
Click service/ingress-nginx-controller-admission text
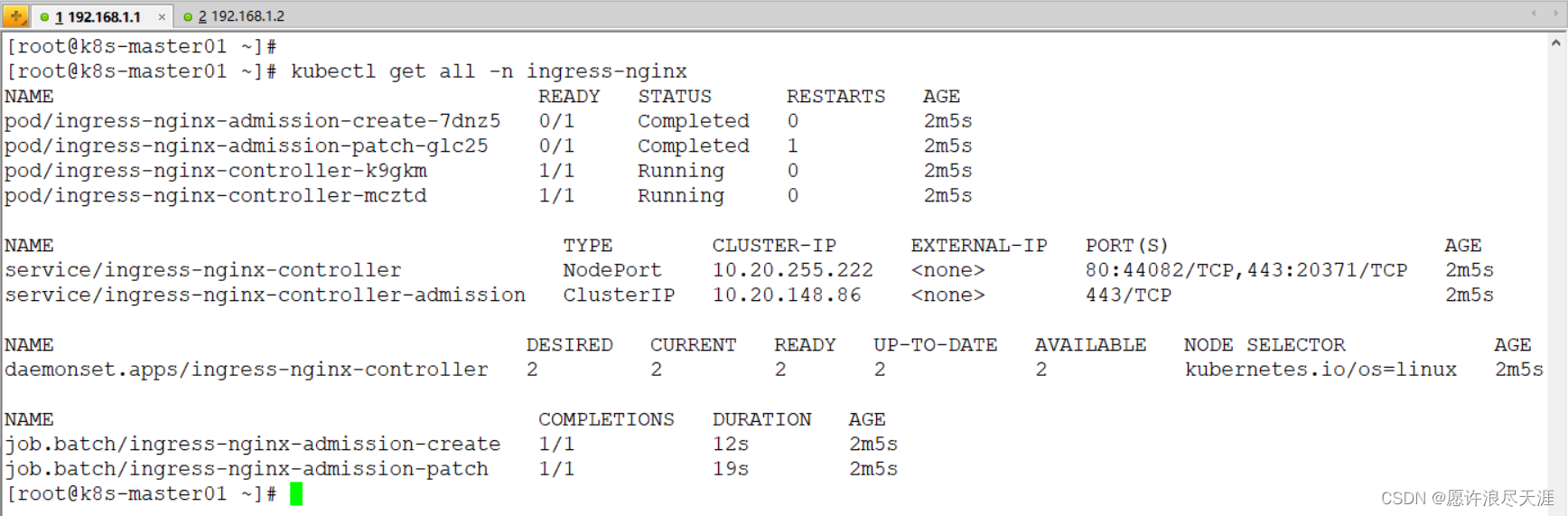pos(265,296)
